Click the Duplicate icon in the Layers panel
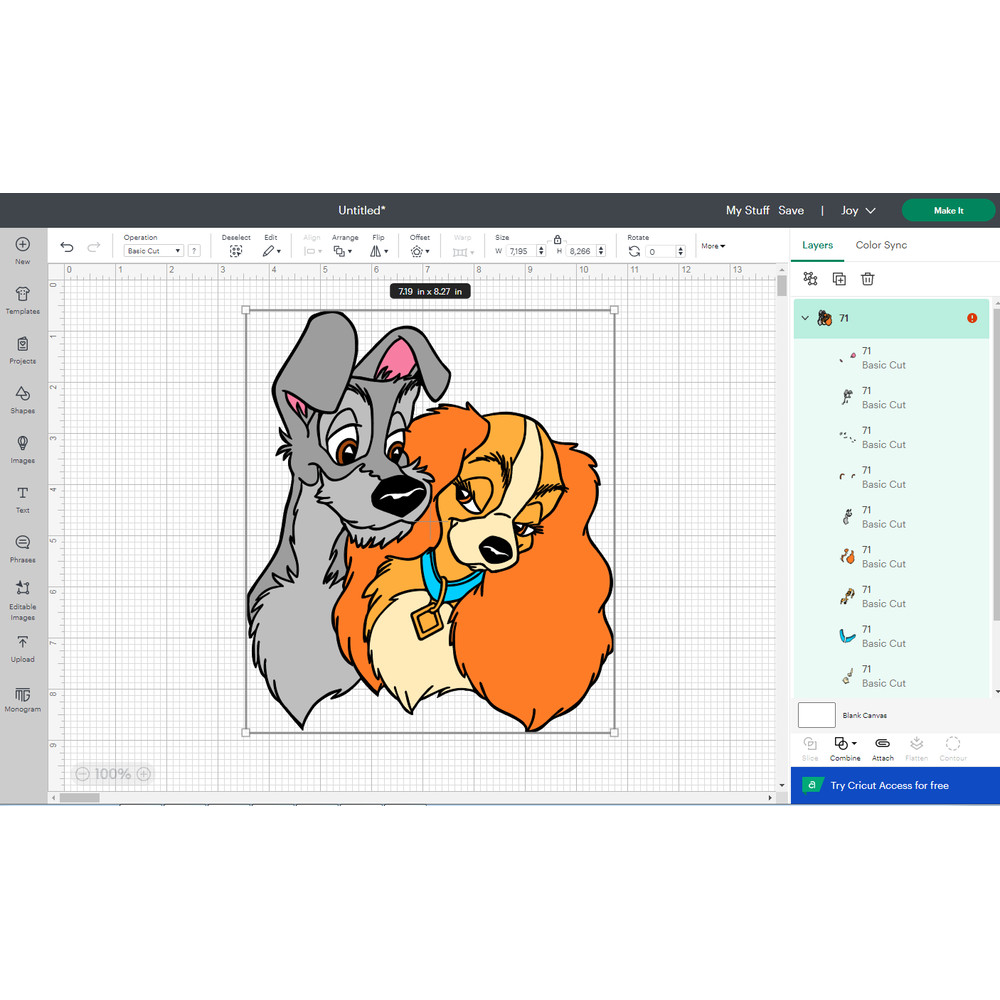 [839, 279]
